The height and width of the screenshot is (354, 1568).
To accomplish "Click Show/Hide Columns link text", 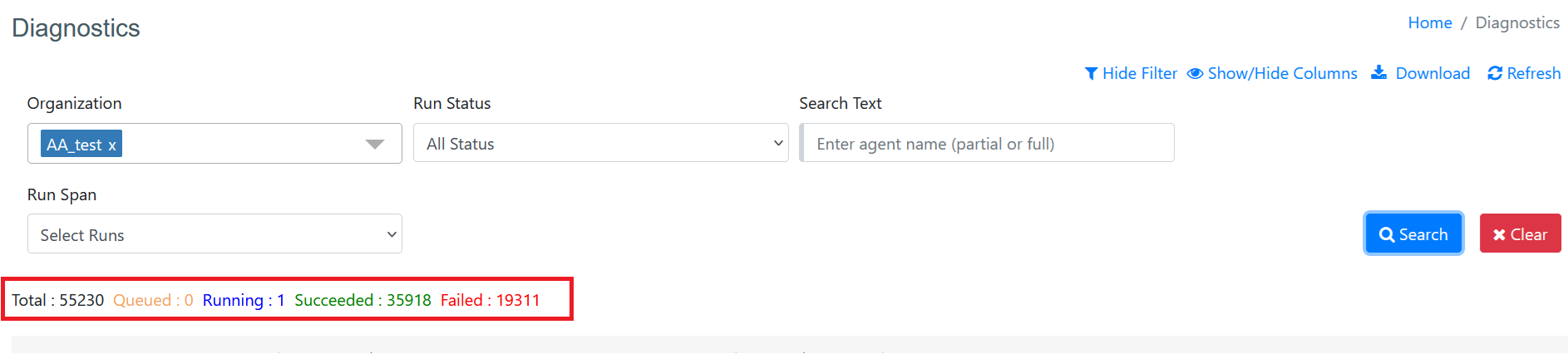I will [1282, 74].
